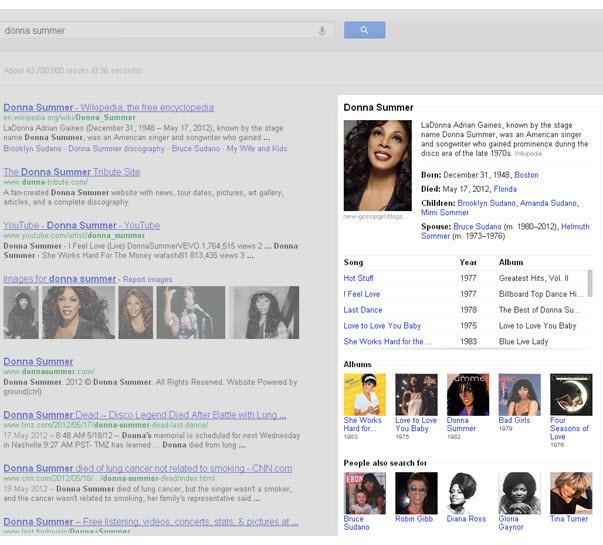Open the Brooklyn Sudano sitelink under Wikipedia

32,148
